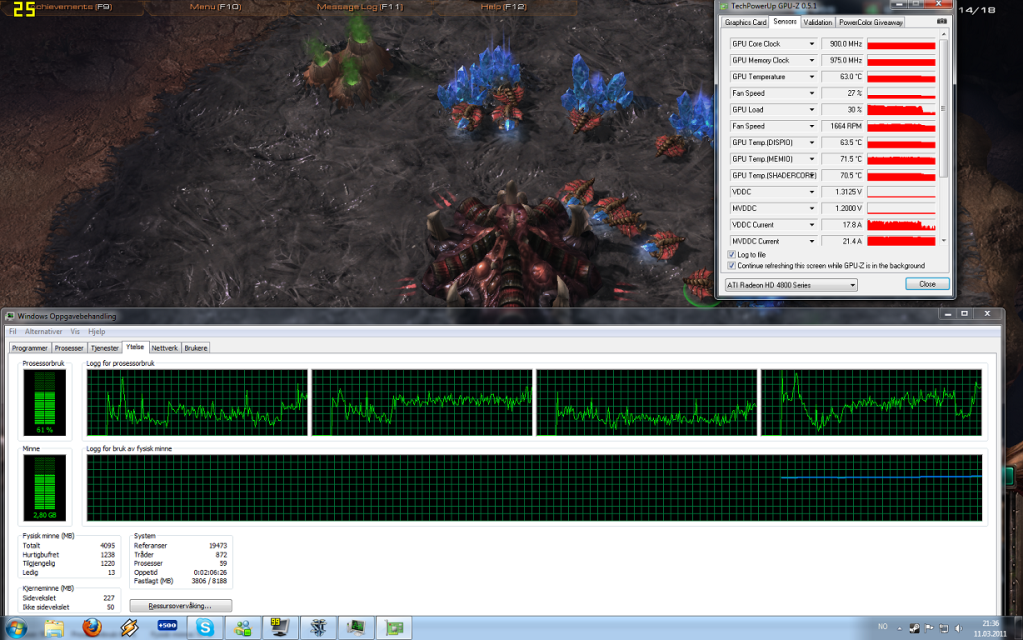The height and width of the screenshot is (640, 1023).
Task: Show hidden system tray icons
Action: (899, 628)
